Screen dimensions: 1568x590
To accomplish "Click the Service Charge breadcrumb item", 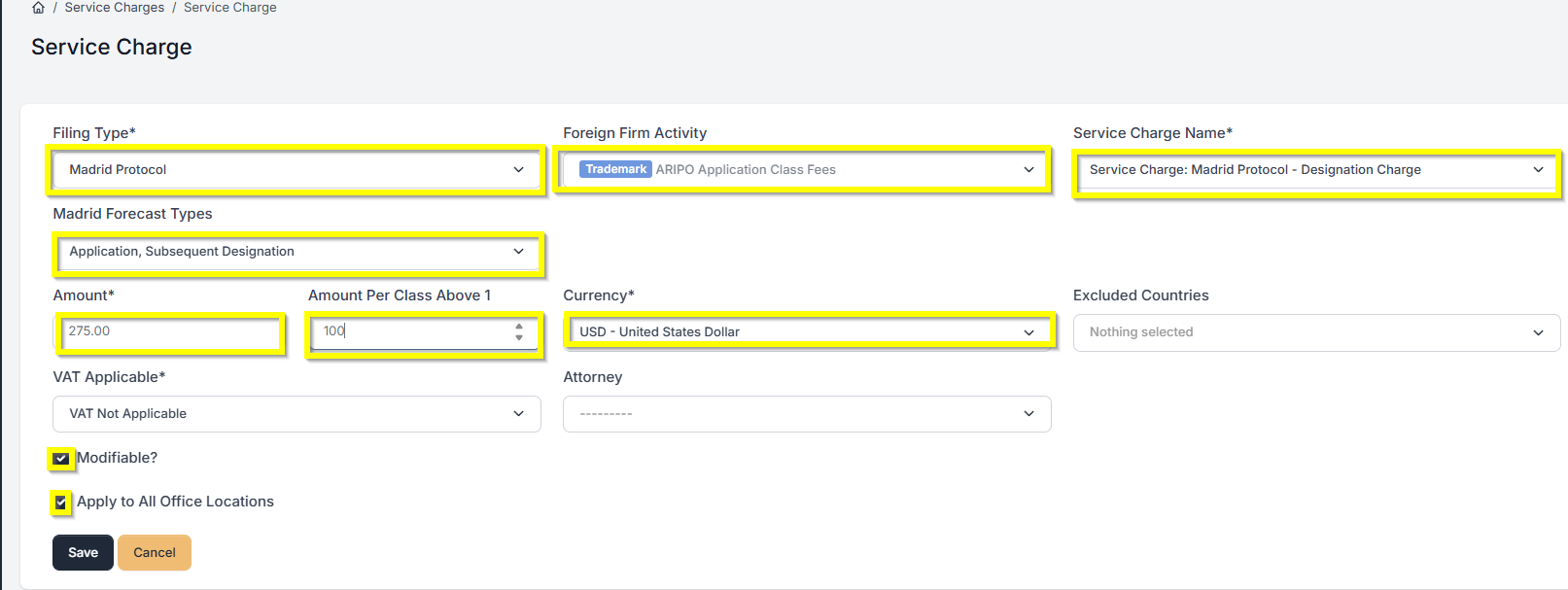I will tap(229, 8).
